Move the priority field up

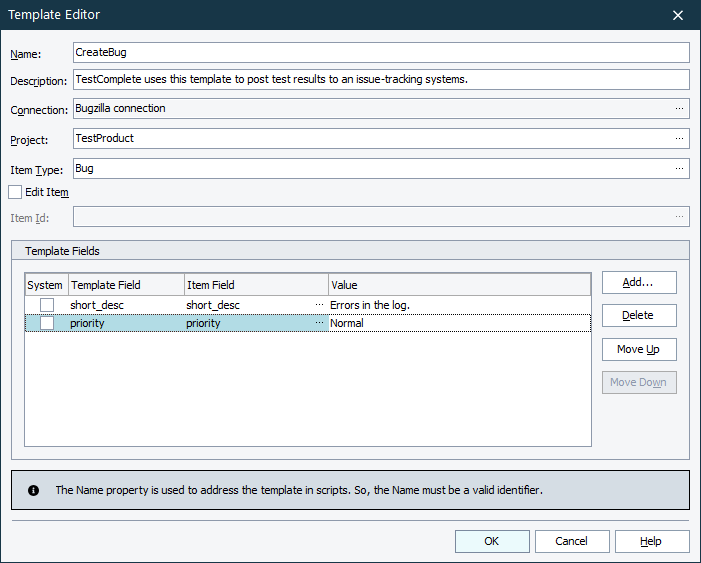tap(639, 349)
